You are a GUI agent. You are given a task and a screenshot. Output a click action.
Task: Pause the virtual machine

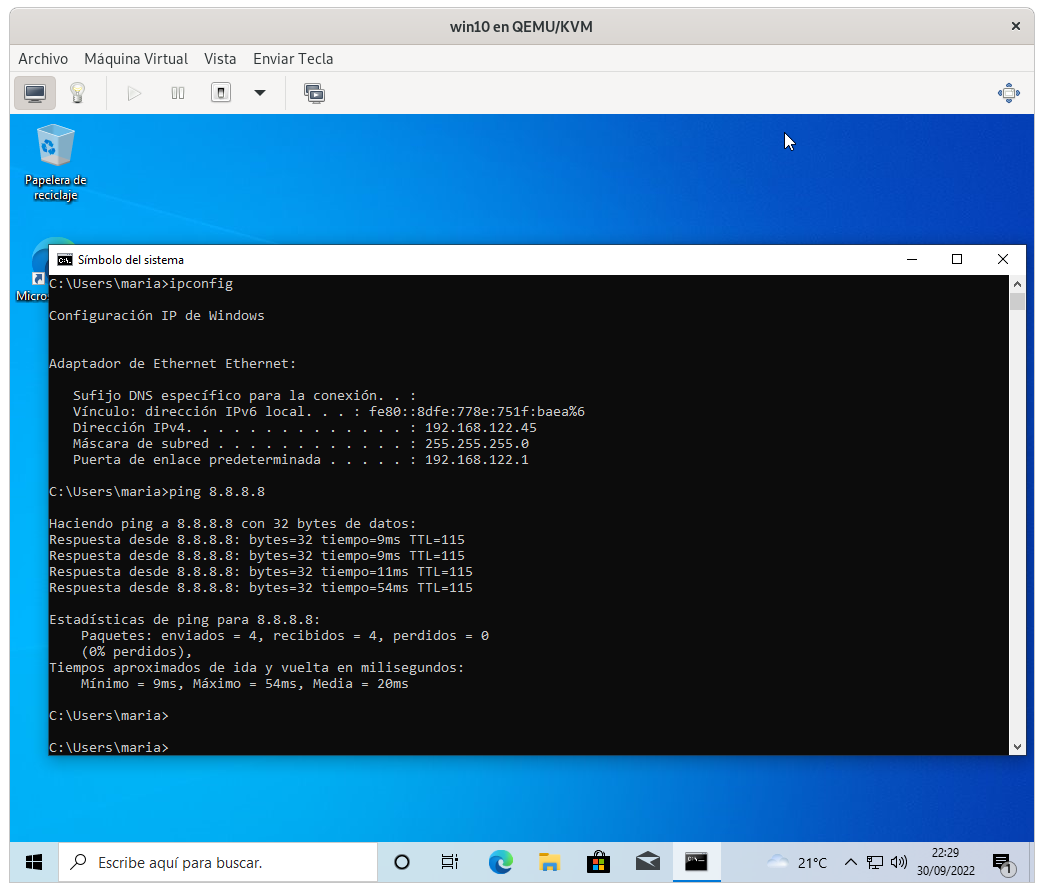pyautogui.click(x=178, y=93)
